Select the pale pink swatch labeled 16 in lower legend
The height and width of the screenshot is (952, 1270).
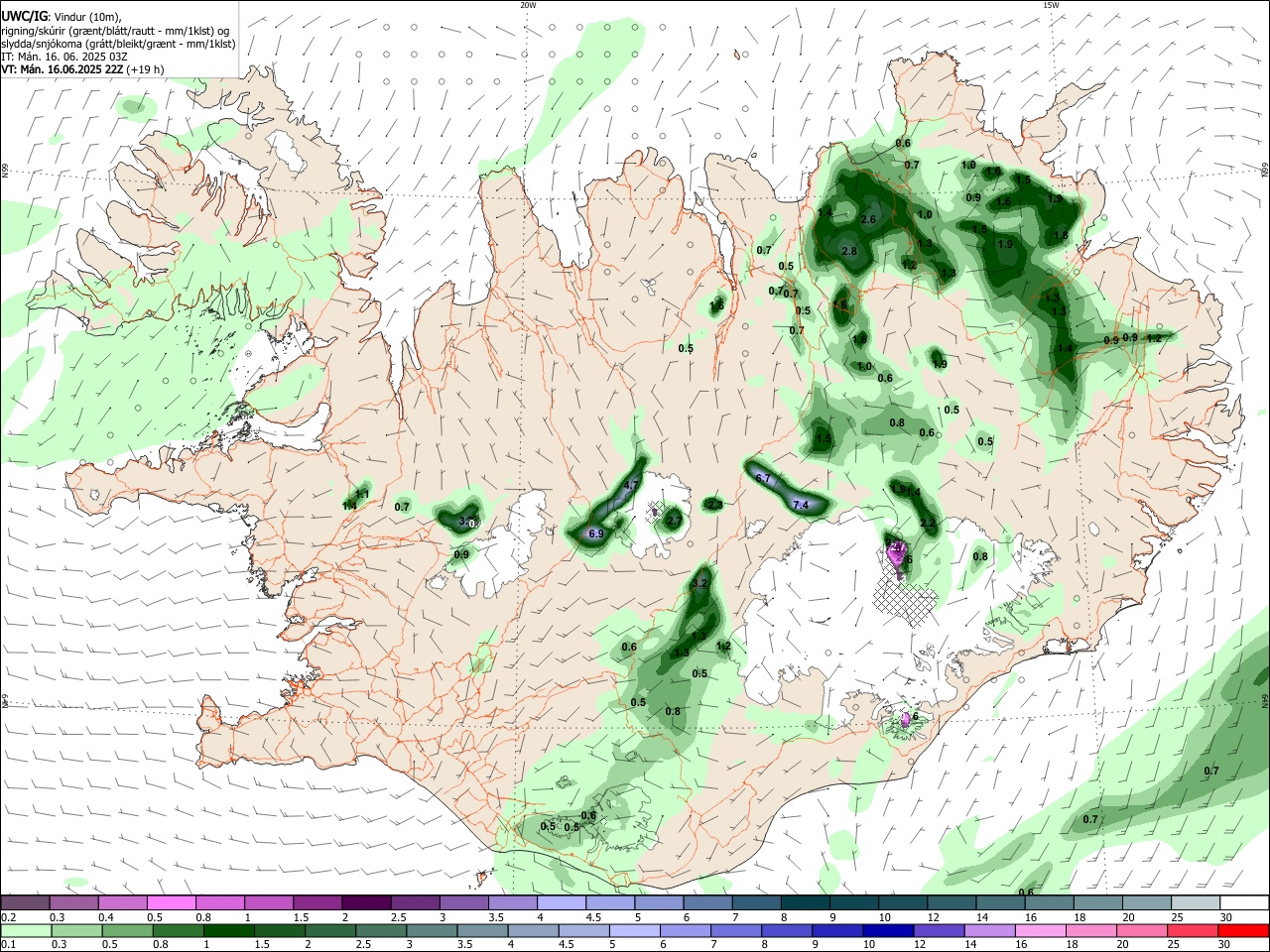[1039, 930]
